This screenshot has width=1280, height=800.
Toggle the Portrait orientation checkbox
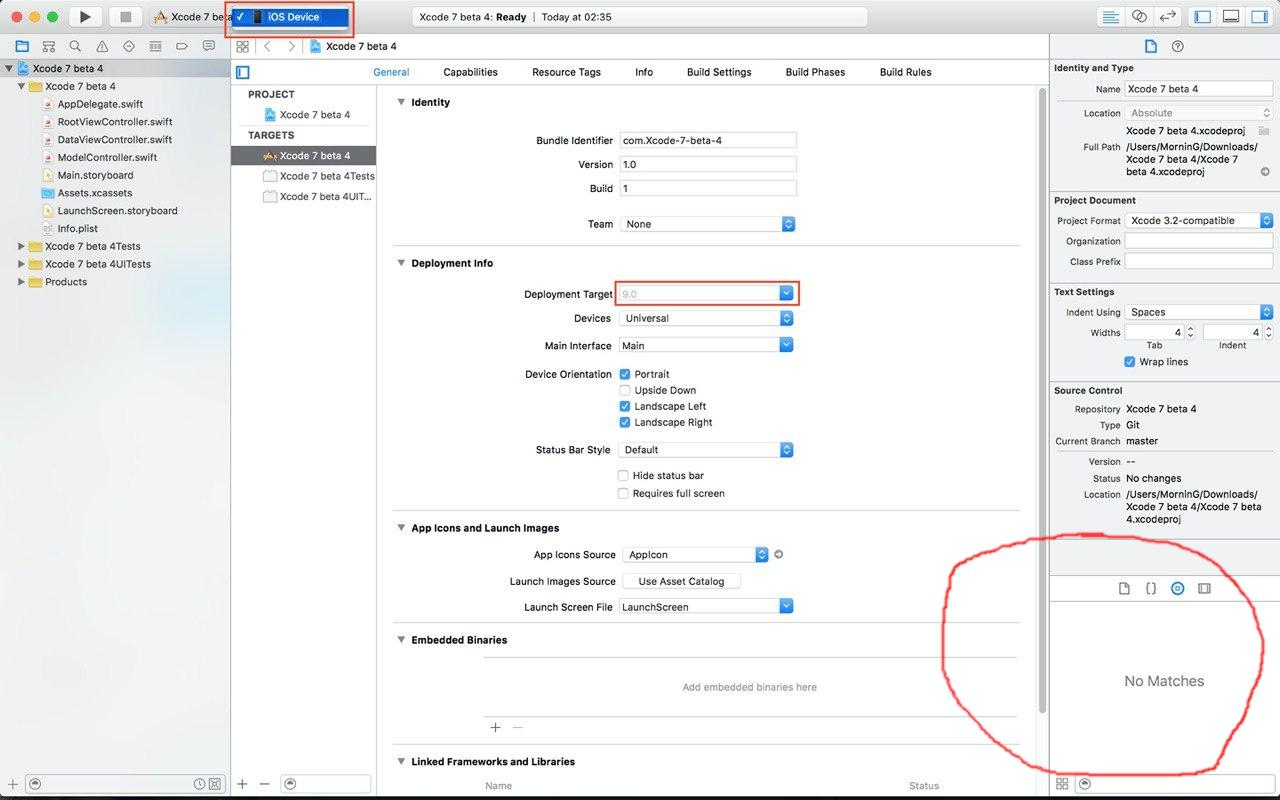[625, 374]
